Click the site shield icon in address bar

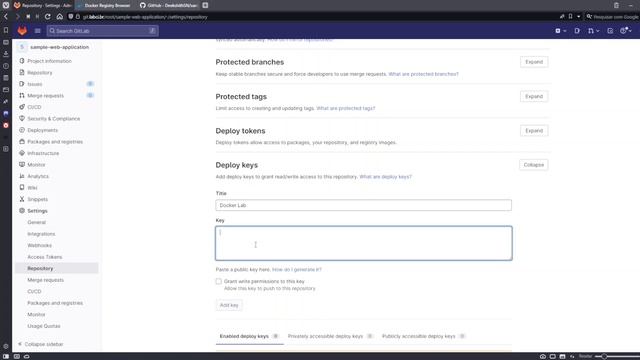(71, 17)
